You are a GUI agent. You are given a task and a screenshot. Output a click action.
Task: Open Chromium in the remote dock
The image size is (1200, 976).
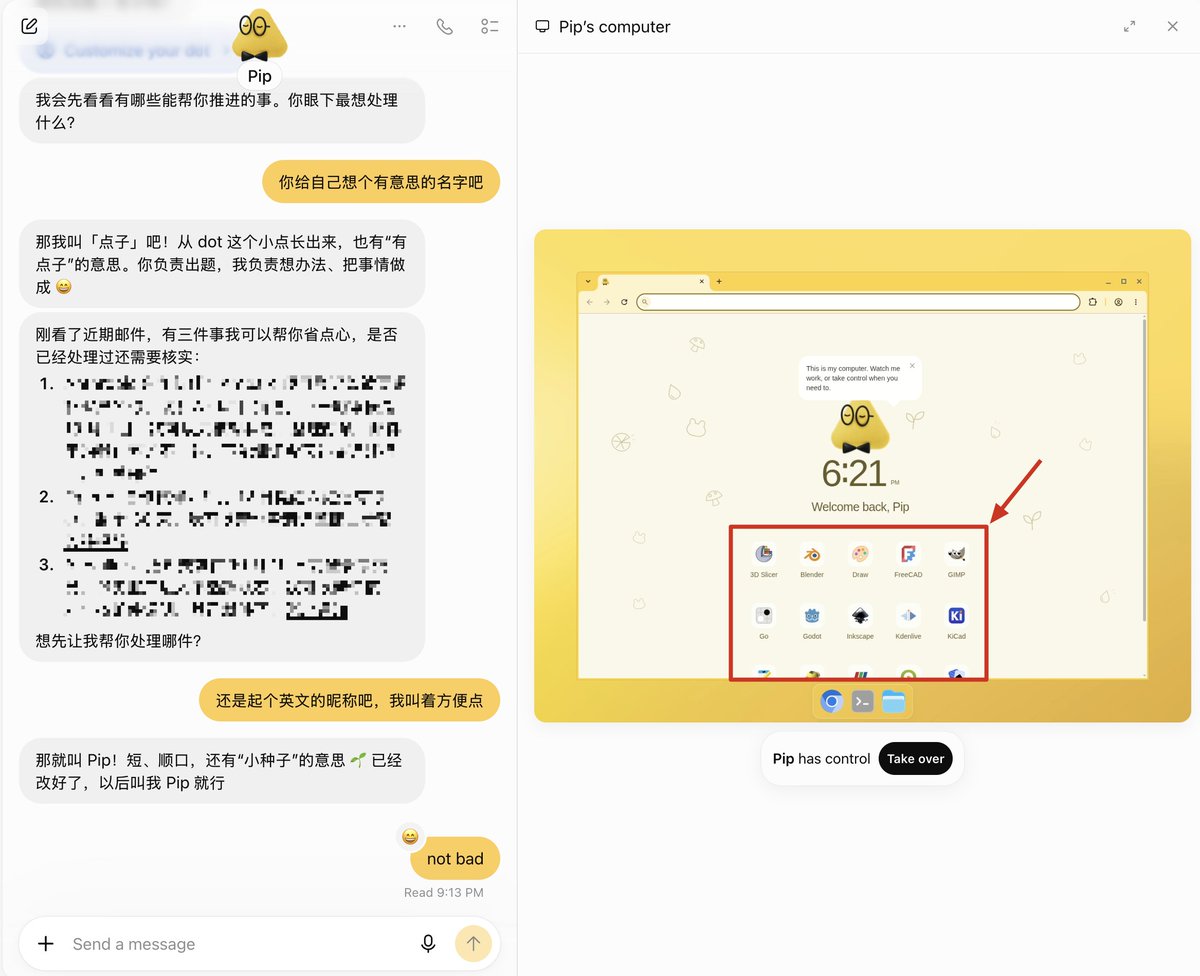point(831,702)
